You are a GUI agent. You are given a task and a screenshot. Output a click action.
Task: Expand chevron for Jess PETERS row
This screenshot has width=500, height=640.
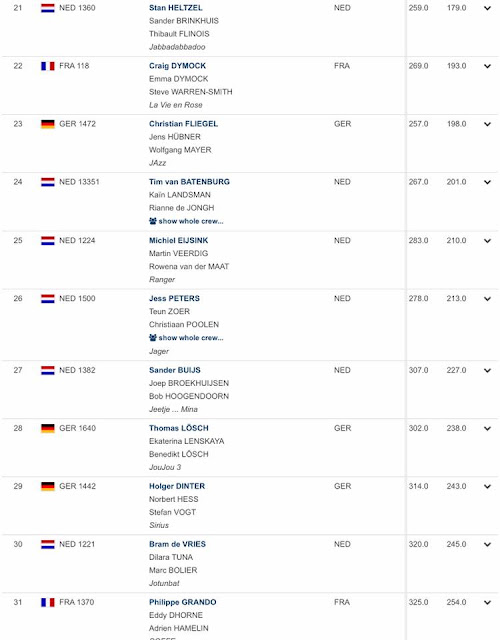click(487, 299)
